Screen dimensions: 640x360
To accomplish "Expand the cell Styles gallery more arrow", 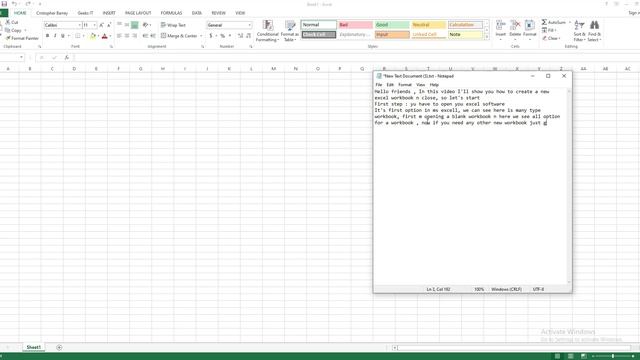I will click(487, 37).
